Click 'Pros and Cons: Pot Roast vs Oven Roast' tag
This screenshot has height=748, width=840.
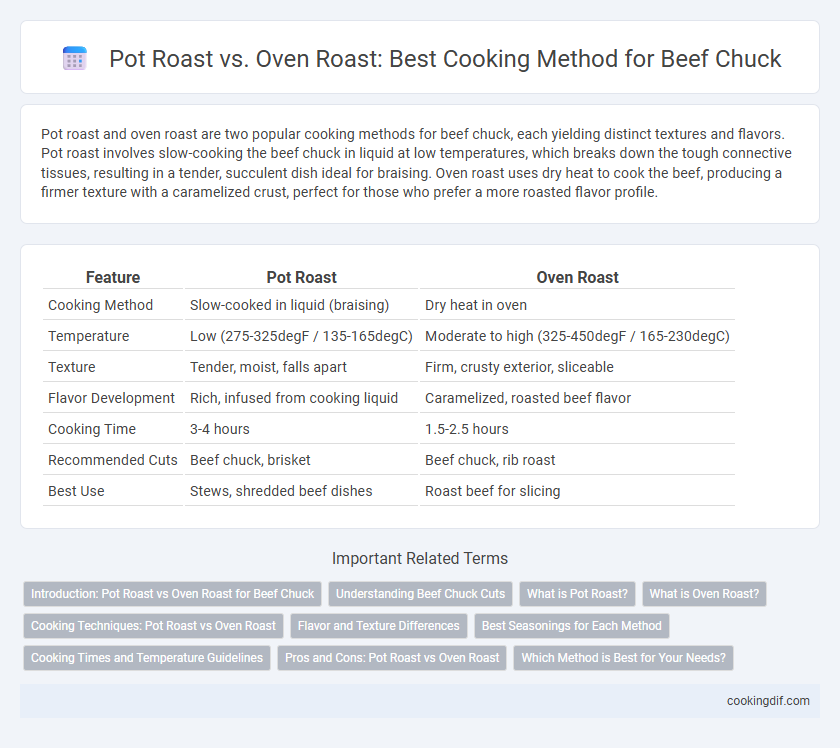point(392,657)
